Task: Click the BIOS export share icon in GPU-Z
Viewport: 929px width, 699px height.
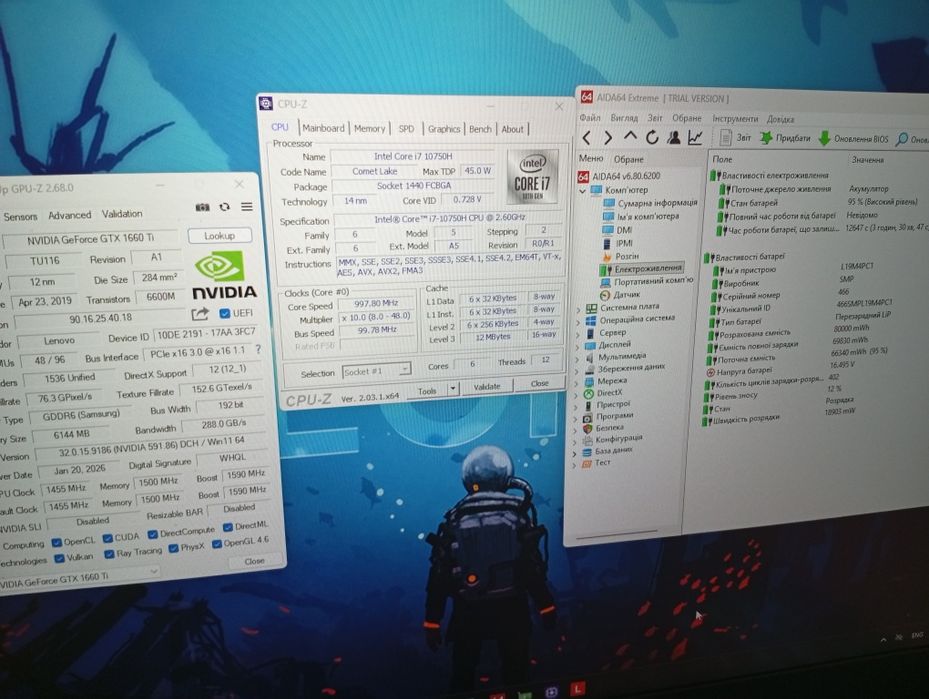Action: click(x=200, y=313)
